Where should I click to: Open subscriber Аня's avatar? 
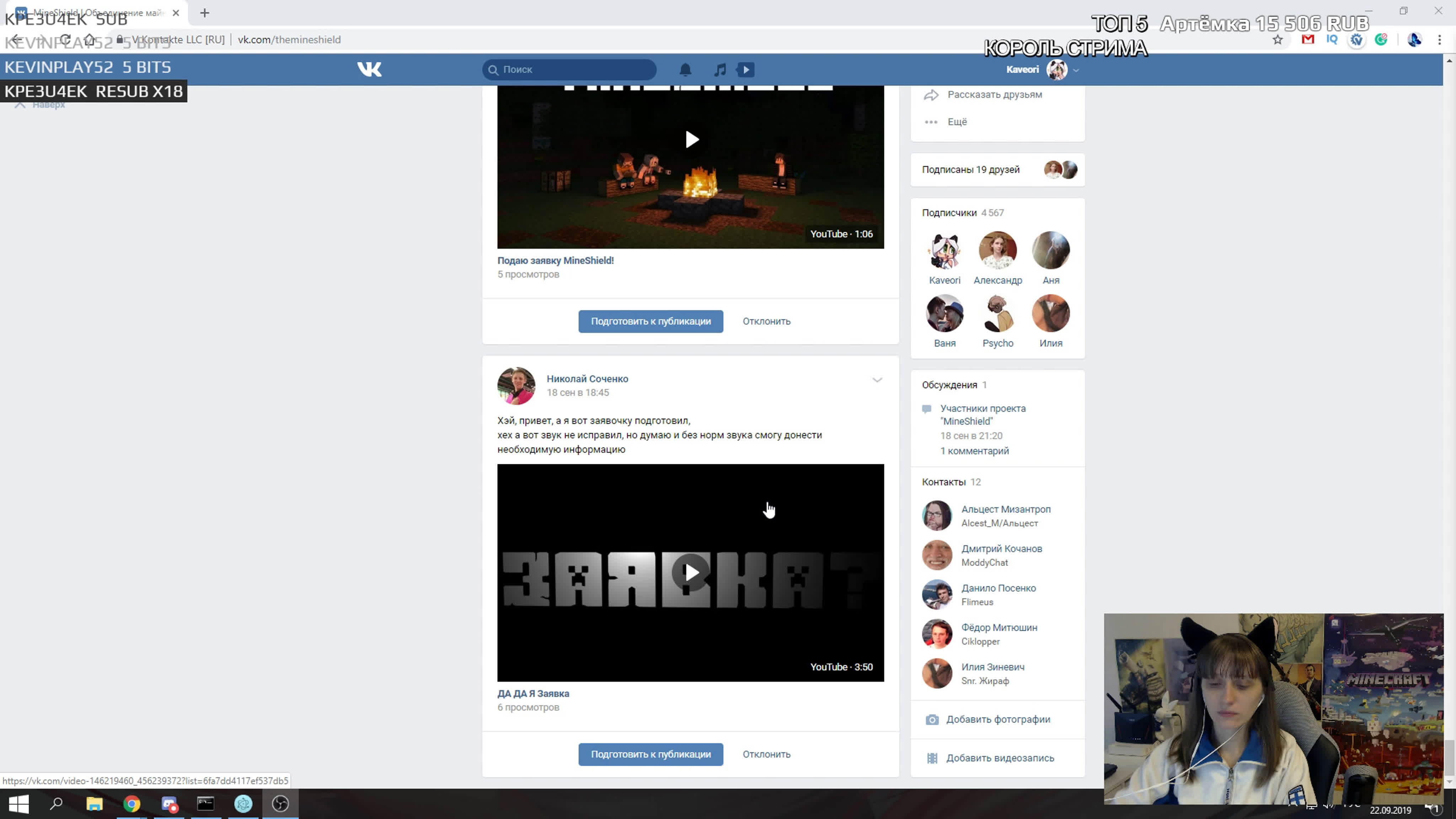point(1051,250)
